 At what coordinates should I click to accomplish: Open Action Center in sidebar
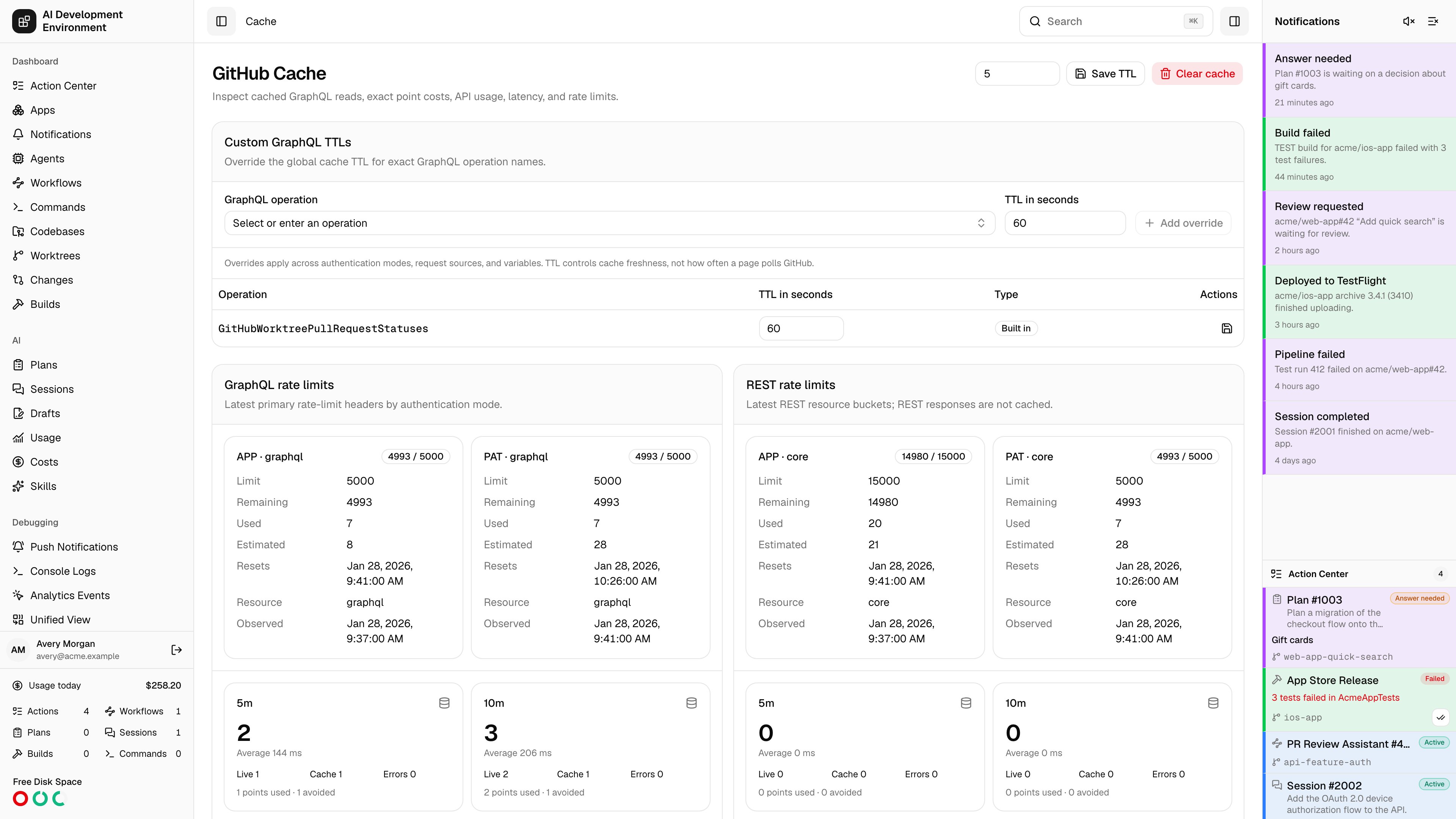click(x=97, y=86)
